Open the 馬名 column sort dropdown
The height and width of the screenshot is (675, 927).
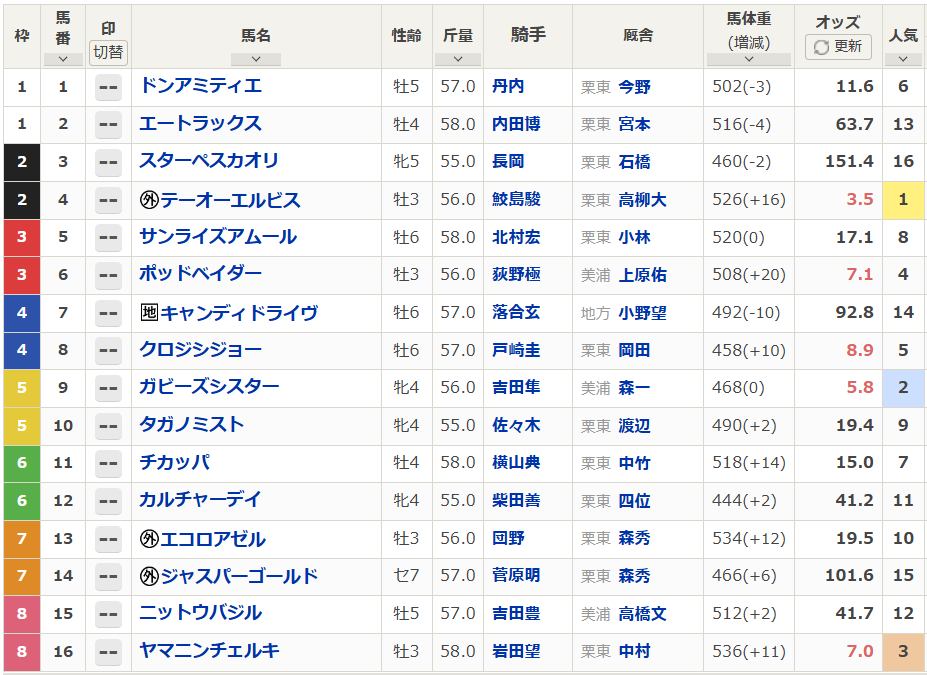(x=256, y=59)
